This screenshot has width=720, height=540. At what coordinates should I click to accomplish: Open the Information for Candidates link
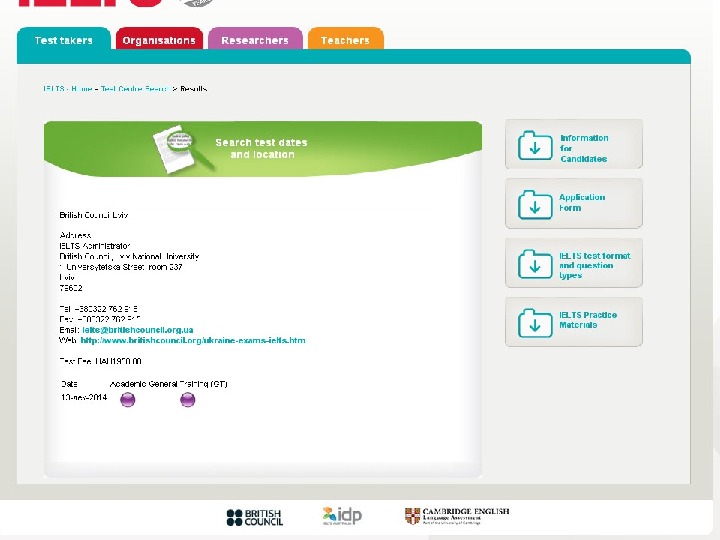[x=584, y=148]
